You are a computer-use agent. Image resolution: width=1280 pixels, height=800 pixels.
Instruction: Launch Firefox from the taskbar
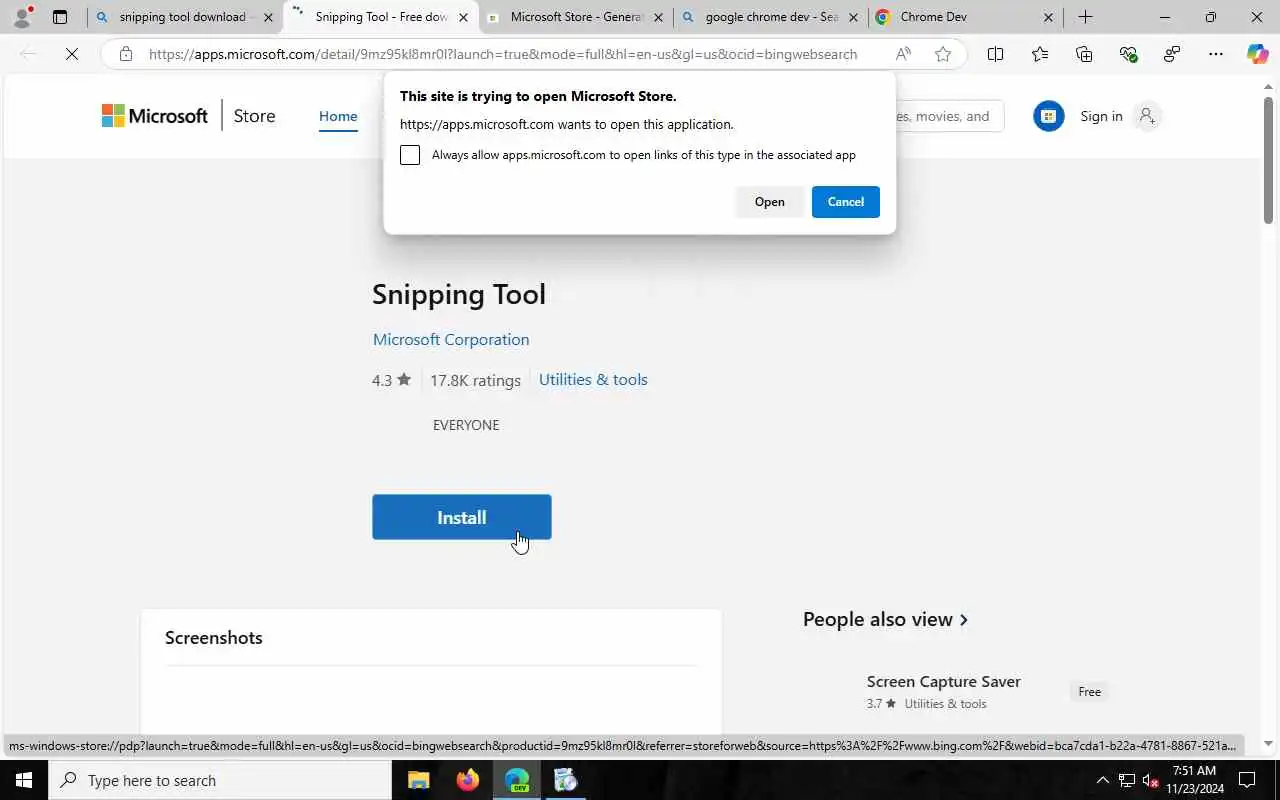coord(467,780)
